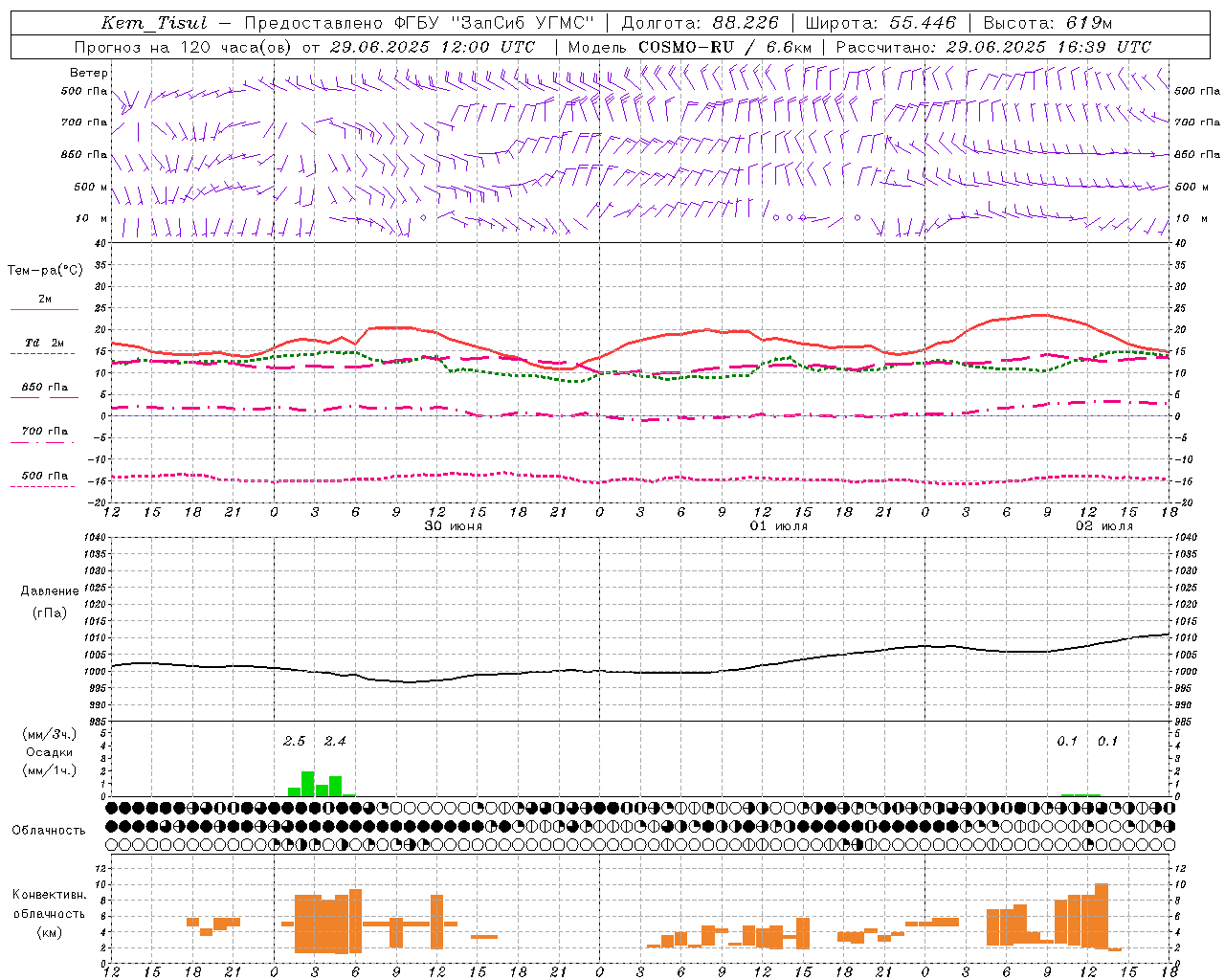Click the red 2м temperature legend line
This screenshot has height=980, width=1225.
44,309
